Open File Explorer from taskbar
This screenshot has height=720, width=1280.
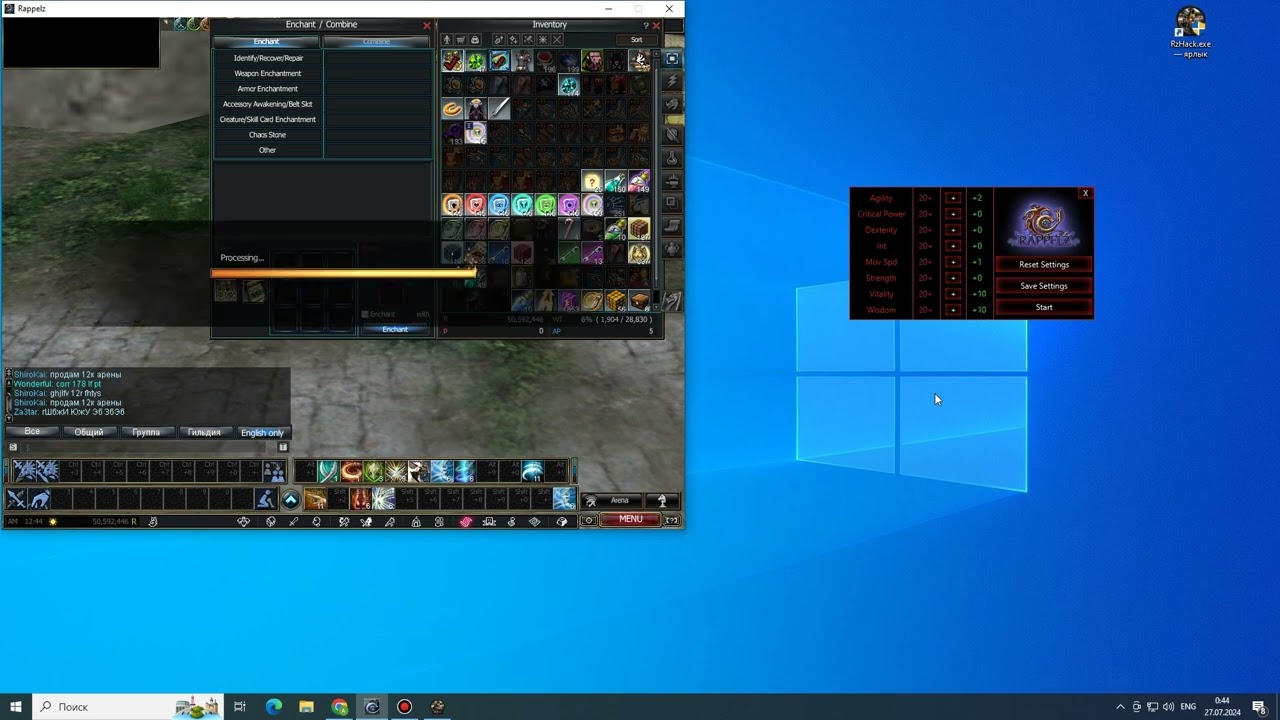(307, 707)
